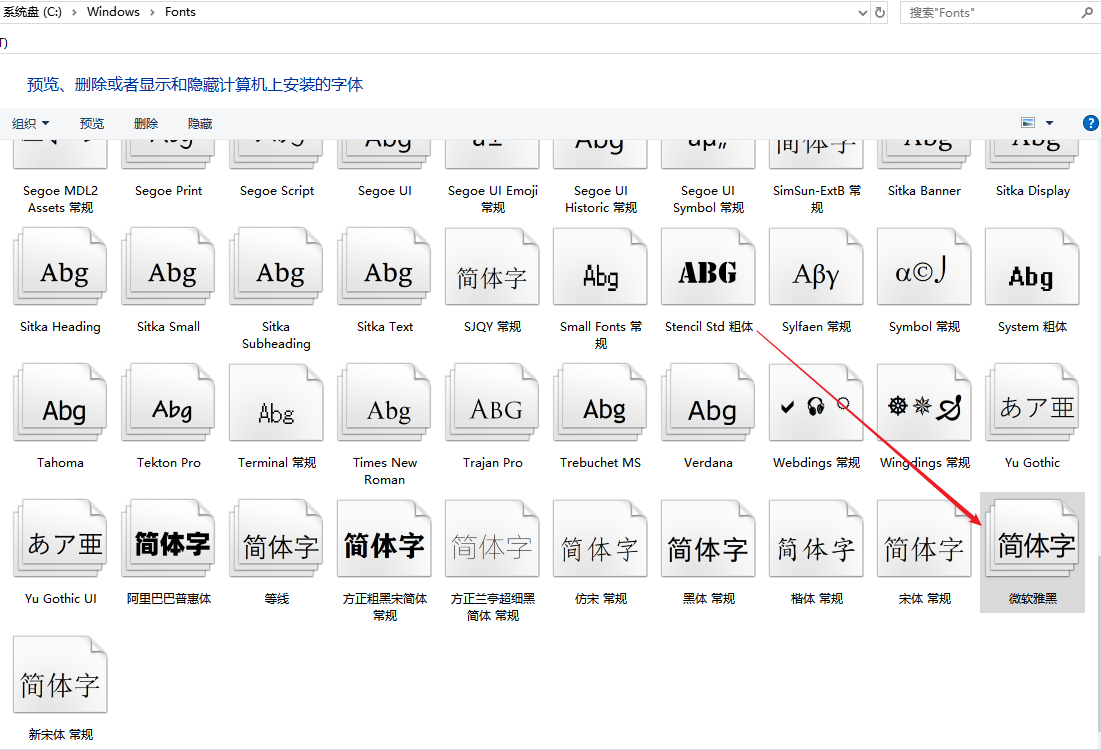Select the 方正兰亭超细黑简体 font icon
Image resolution: width=1101 pixels, height=750 pixels.
pyautogui.click(x=492, y=539)
